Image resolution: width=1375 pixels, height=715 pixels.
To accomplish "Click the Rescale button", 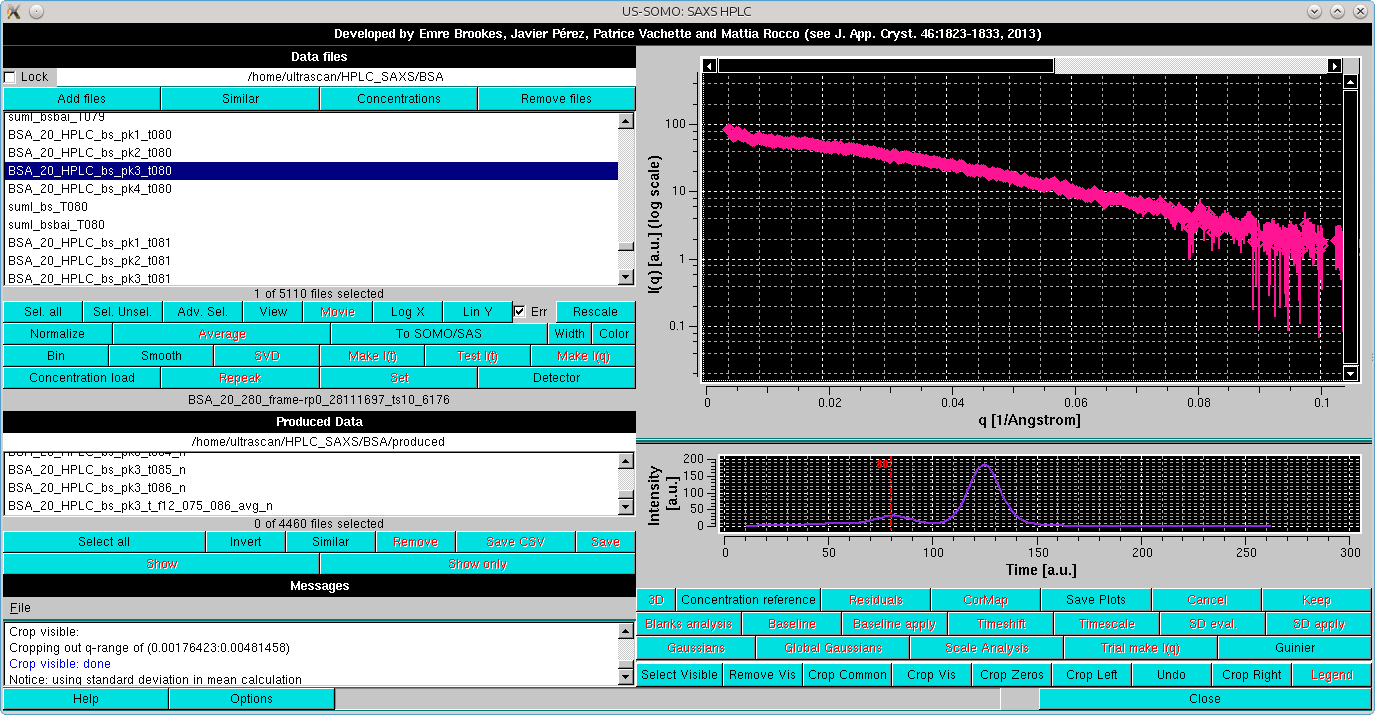I will point(595,312).
